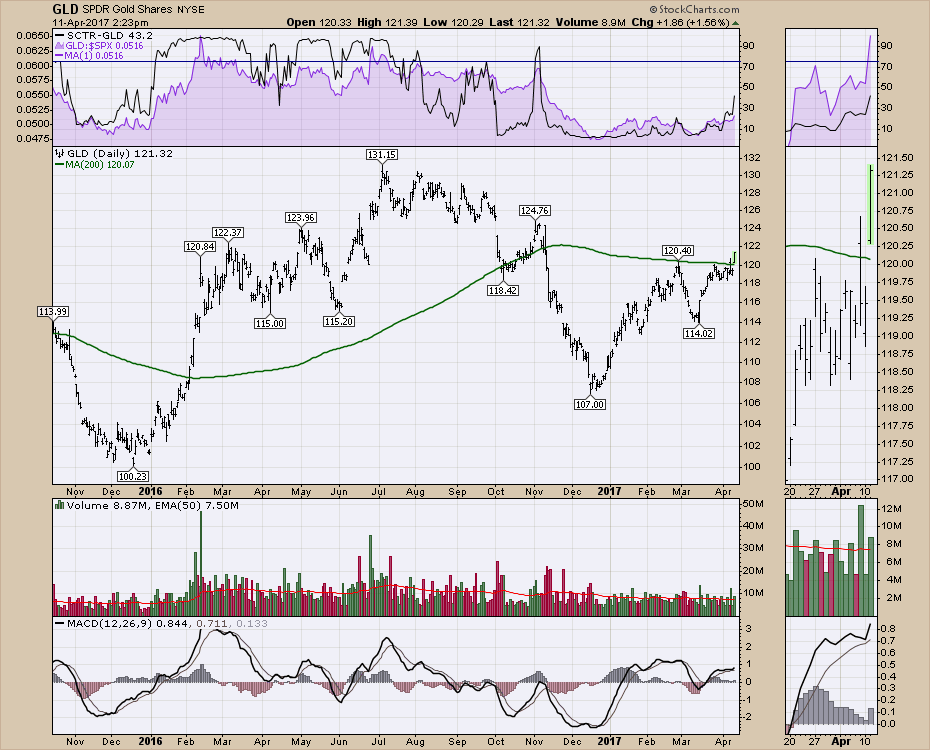Click the 0.0650 ratio axis label

[33, 36]
